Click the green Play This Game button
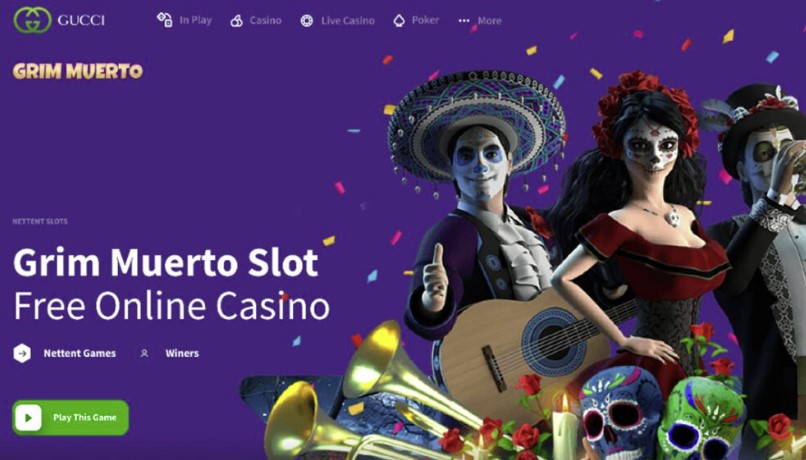 70,417
